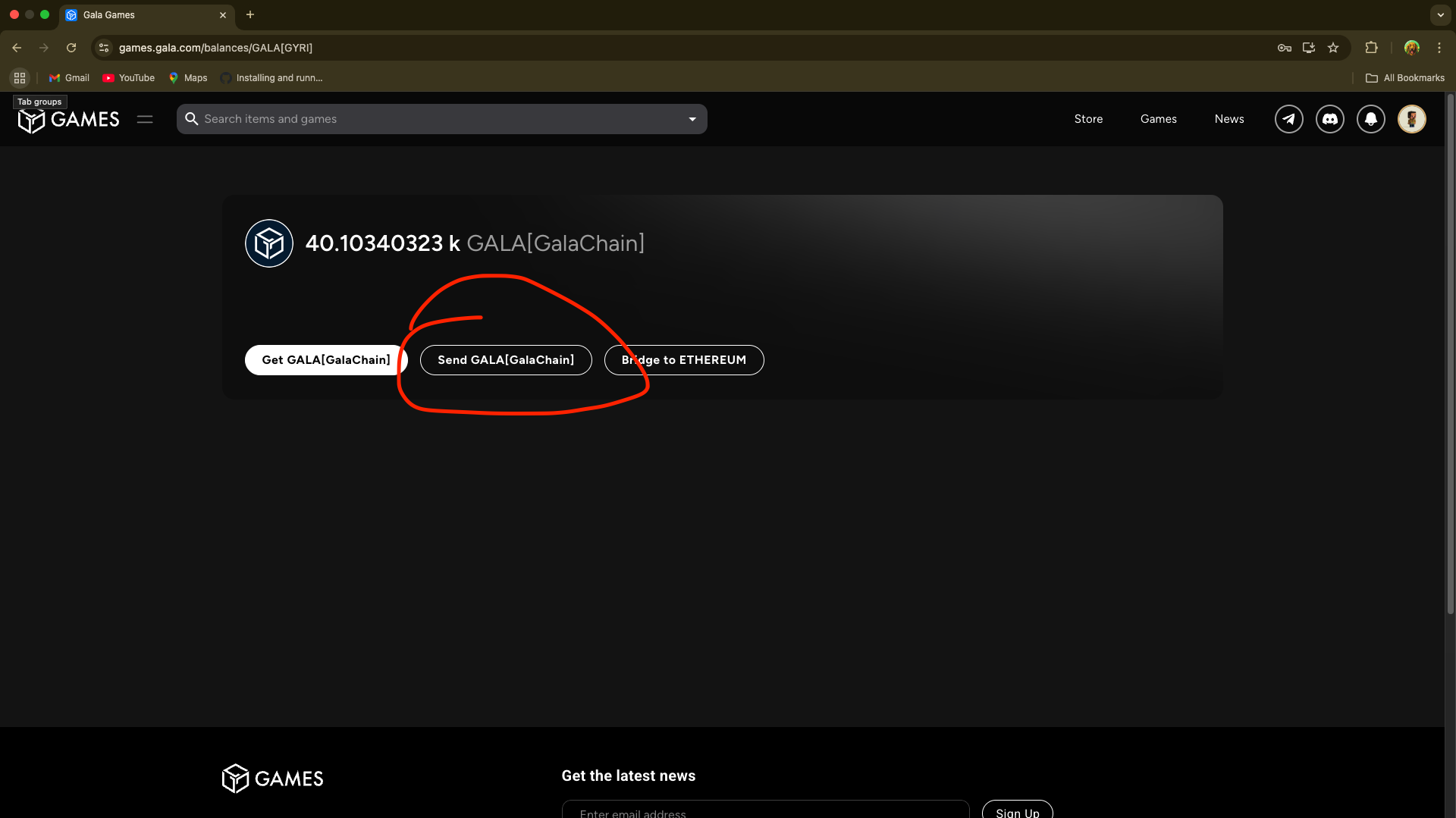Go back with browser back arrow
The image size is (1456, 818).
[17, 48]
